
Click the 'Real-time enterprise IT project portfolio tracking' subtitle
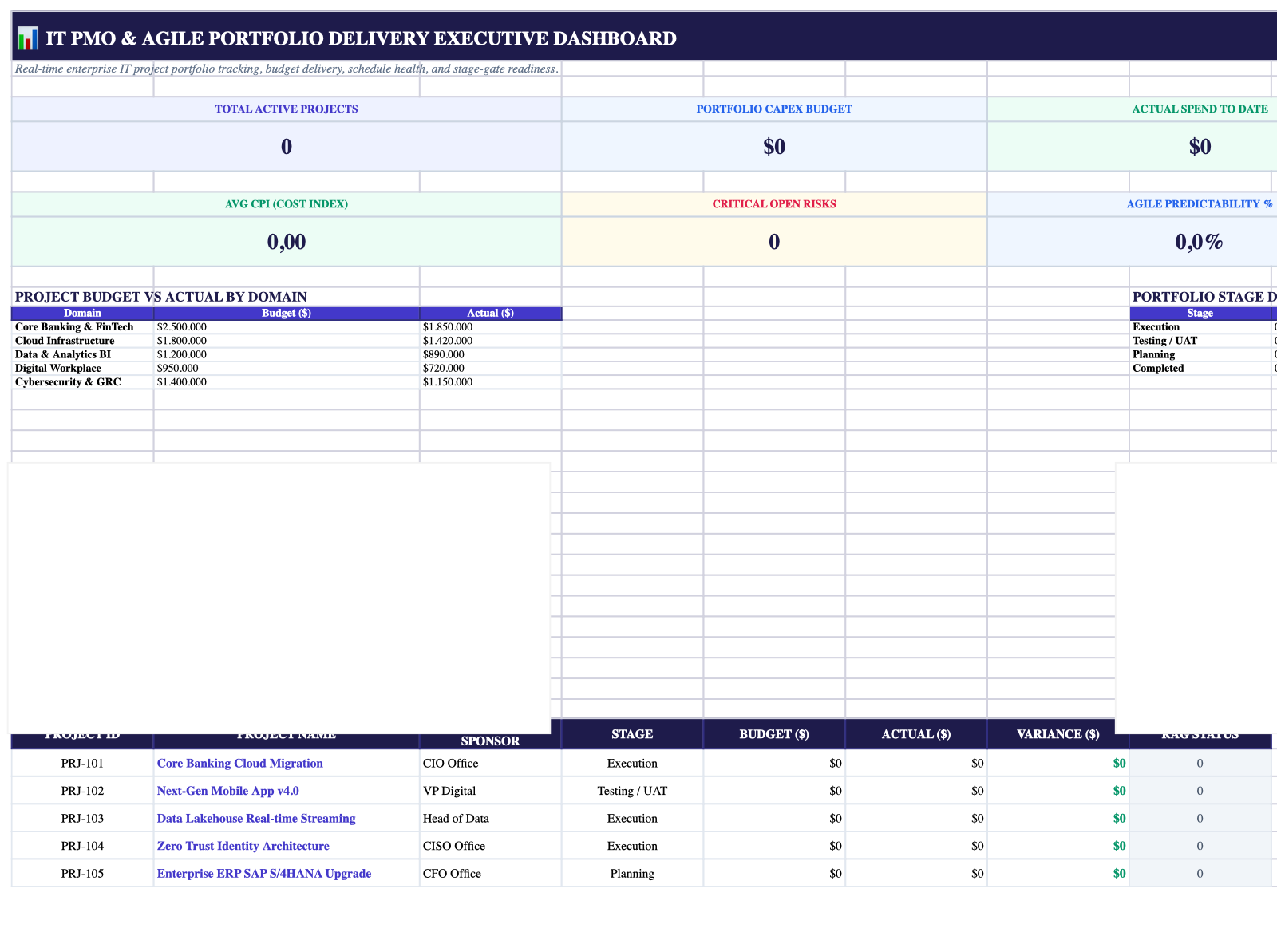point(287,69)
